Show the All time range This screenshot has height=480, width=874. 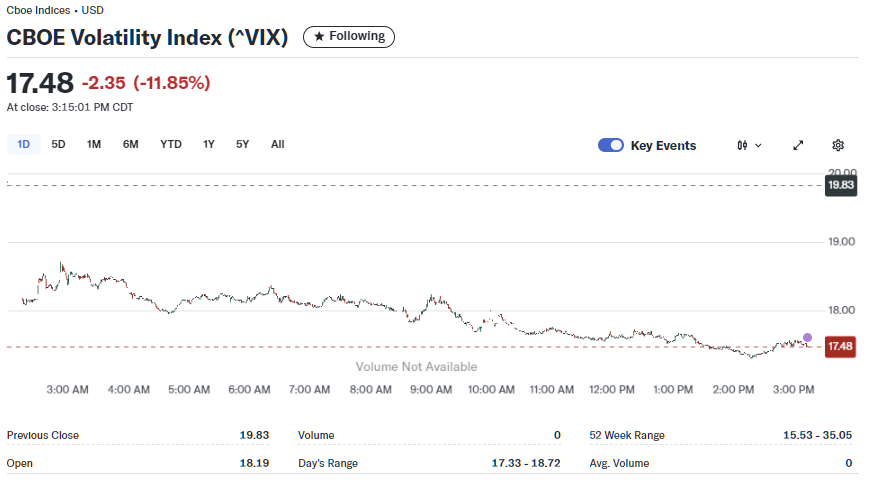coord(278,144)
